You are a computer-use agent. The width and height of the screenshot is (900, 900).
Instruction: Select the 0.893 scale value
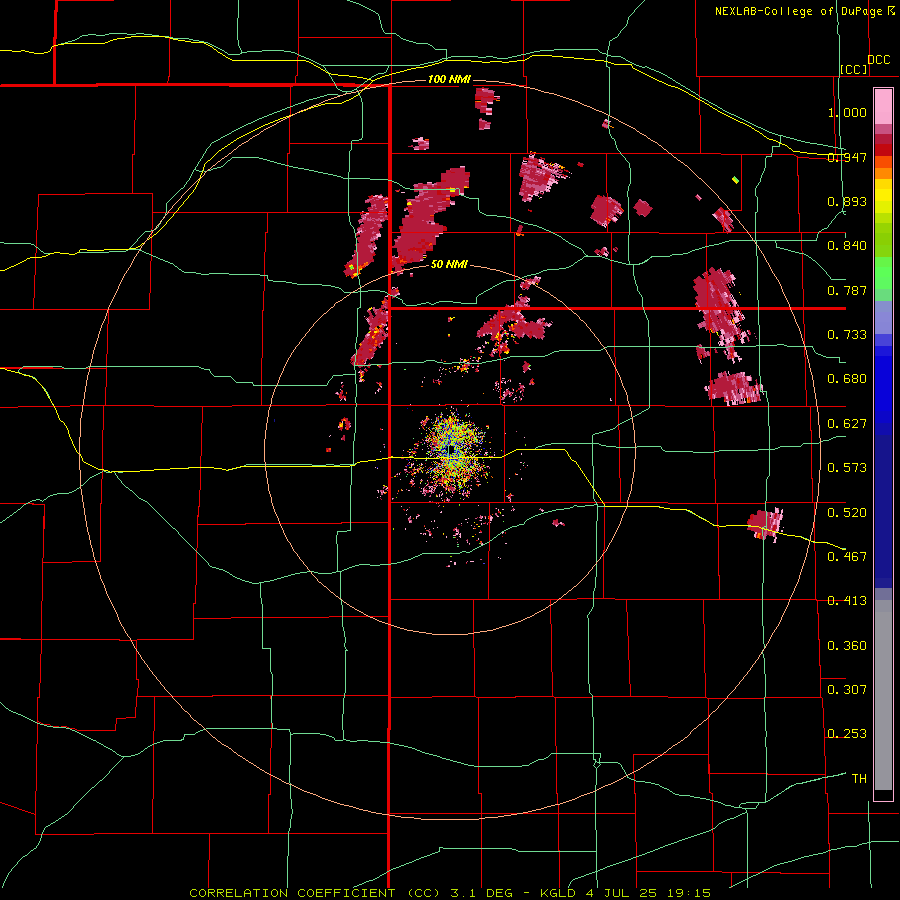tap(847, 201)
